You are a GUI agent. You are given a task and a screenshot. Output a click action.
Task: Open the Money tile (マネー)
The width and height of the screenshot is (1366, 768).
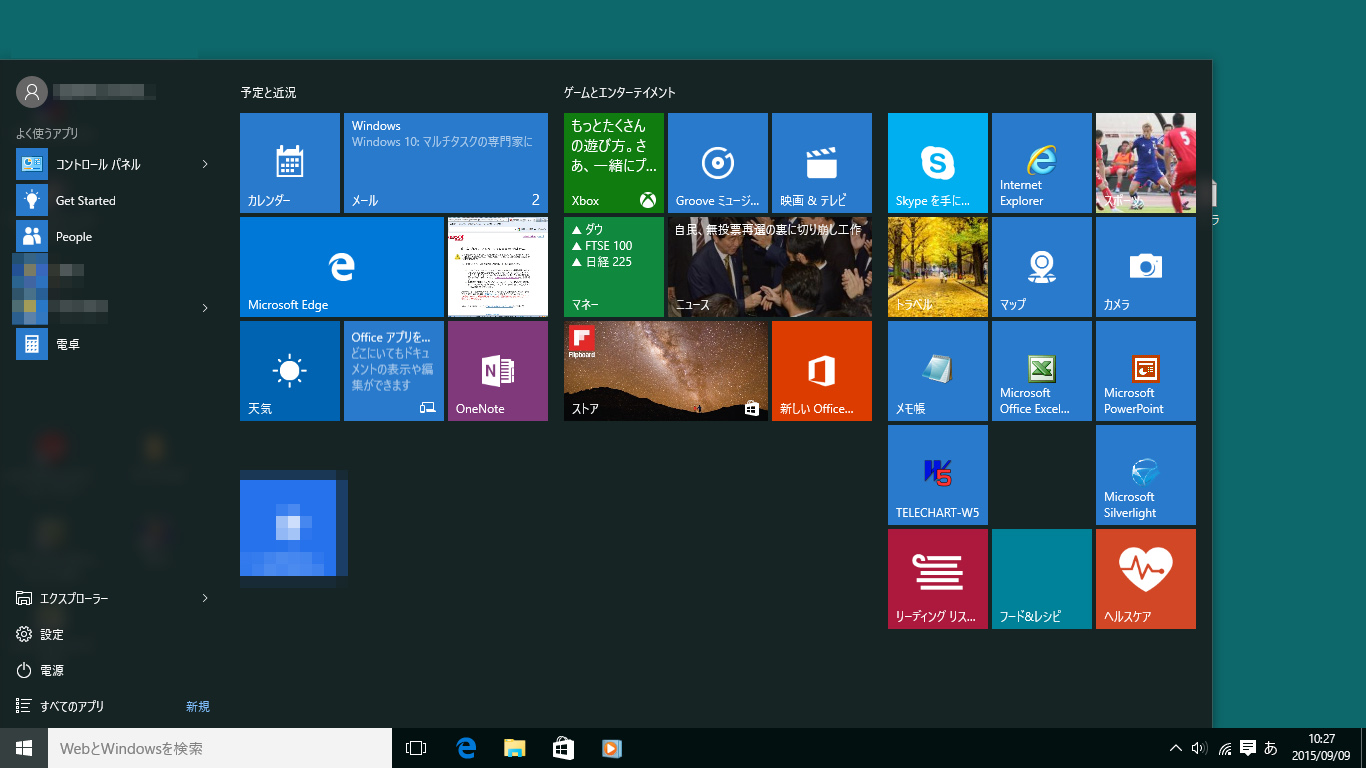point(614,267)
